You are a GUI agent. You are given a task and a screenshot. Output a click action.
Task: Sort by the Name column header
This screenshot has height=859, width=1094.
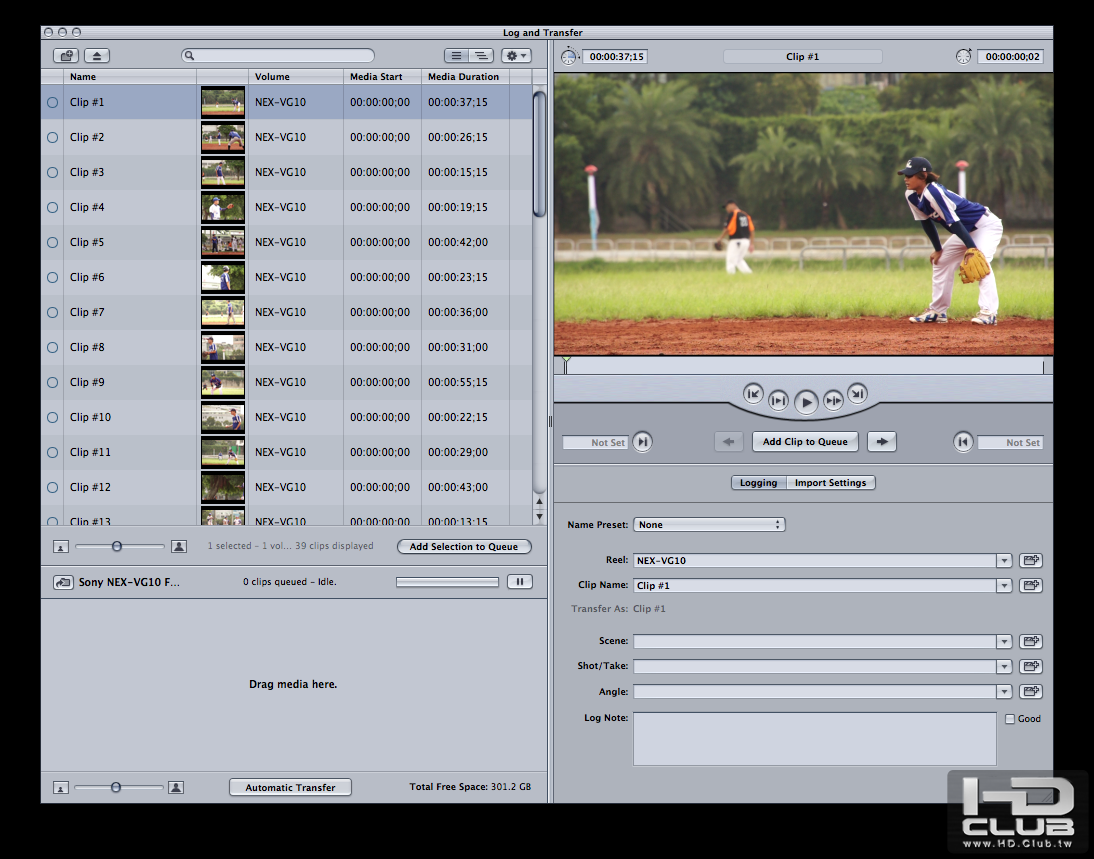pos(130,77)
